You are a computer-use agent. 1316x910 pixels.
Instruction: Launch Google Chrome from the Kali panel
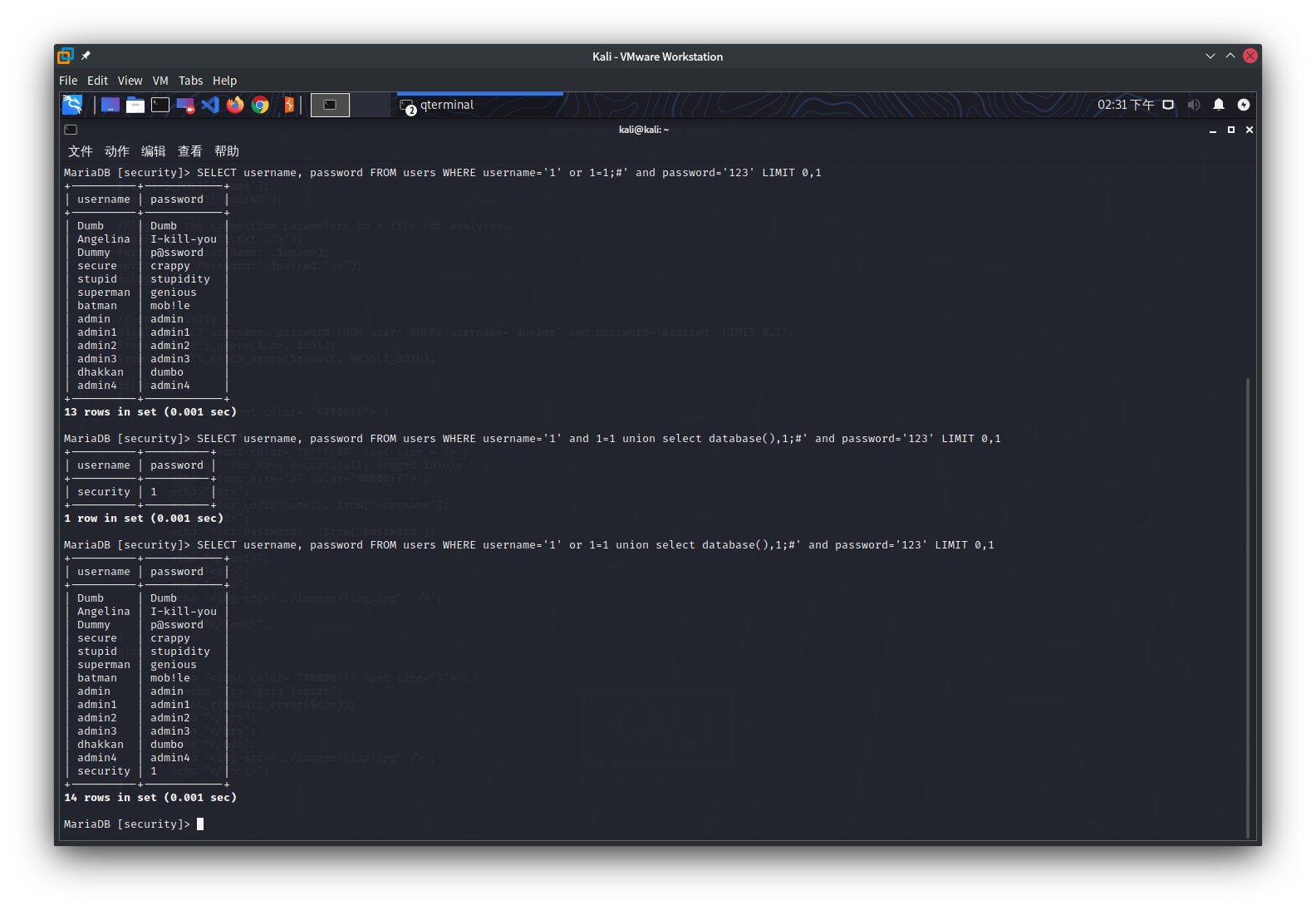[x=260, y=105]
